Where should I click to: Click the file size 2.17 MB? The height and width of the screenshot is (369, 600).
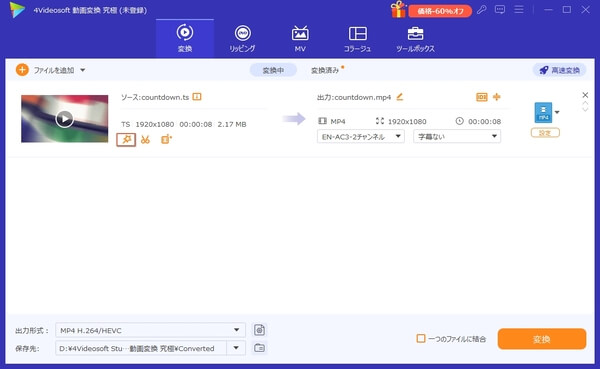point(232,124)
